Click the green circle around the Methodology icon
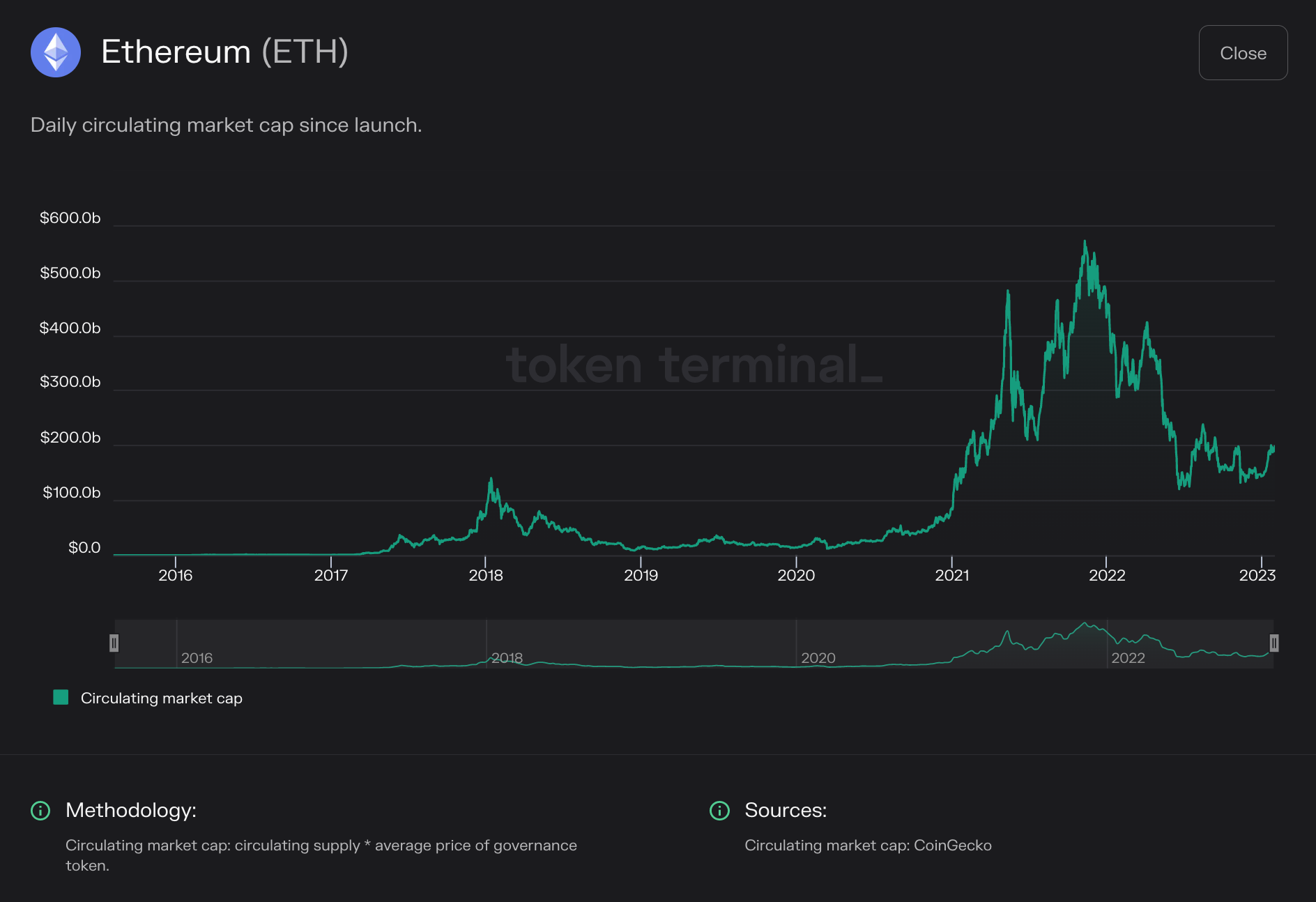The height and width of the screenshot is (902, 1316). click(40, 811)
